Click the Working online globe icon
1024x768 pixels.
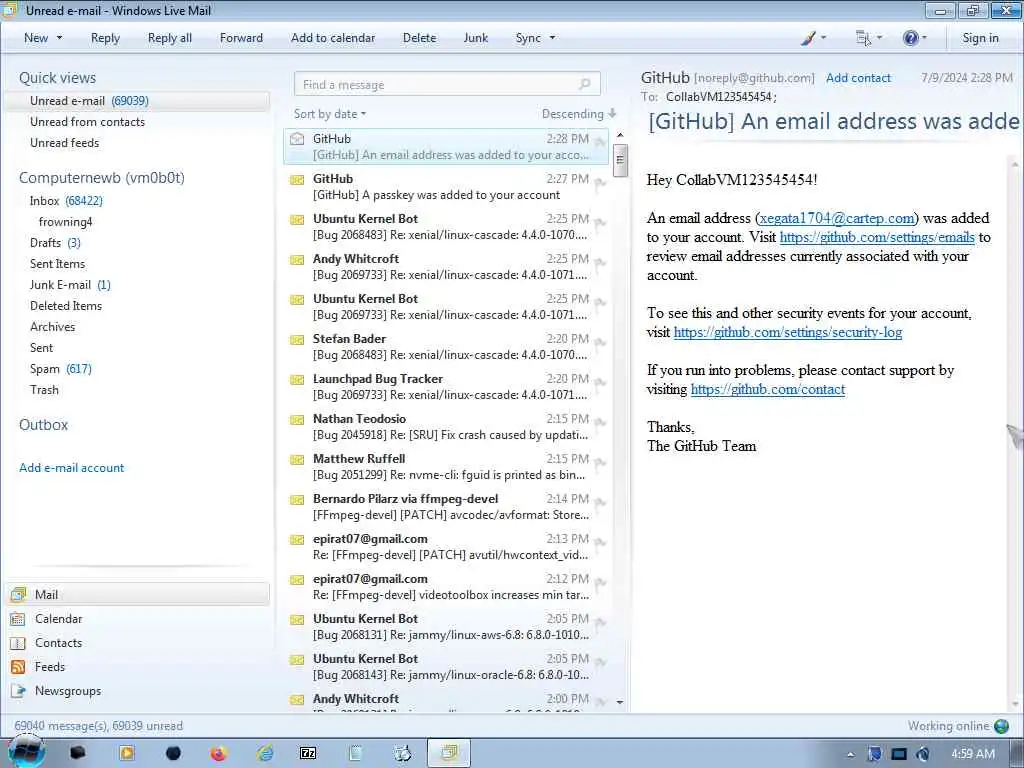pos(1001,726)
